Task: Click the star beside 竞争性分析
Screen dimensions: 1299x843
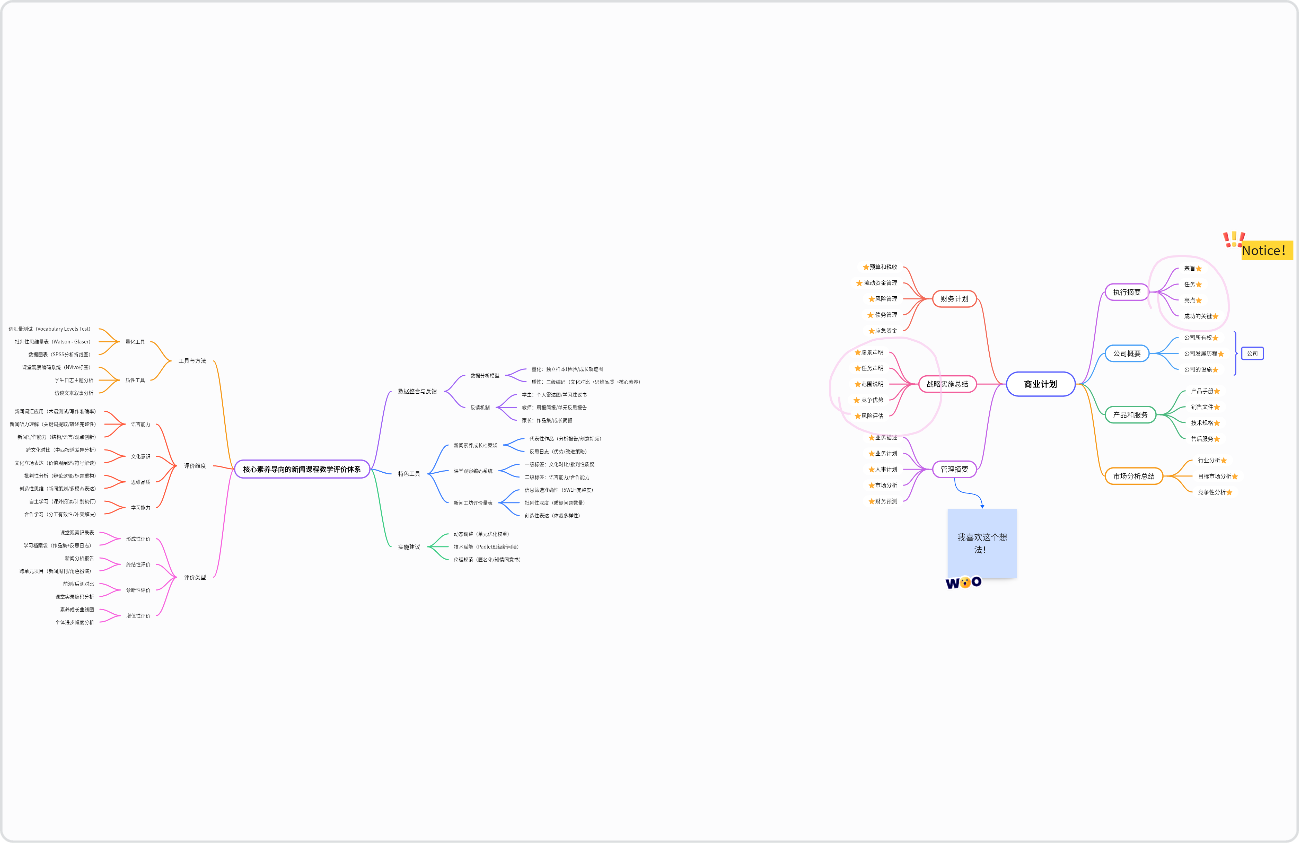Action: pyautogui.click(x=1228, y=492)
